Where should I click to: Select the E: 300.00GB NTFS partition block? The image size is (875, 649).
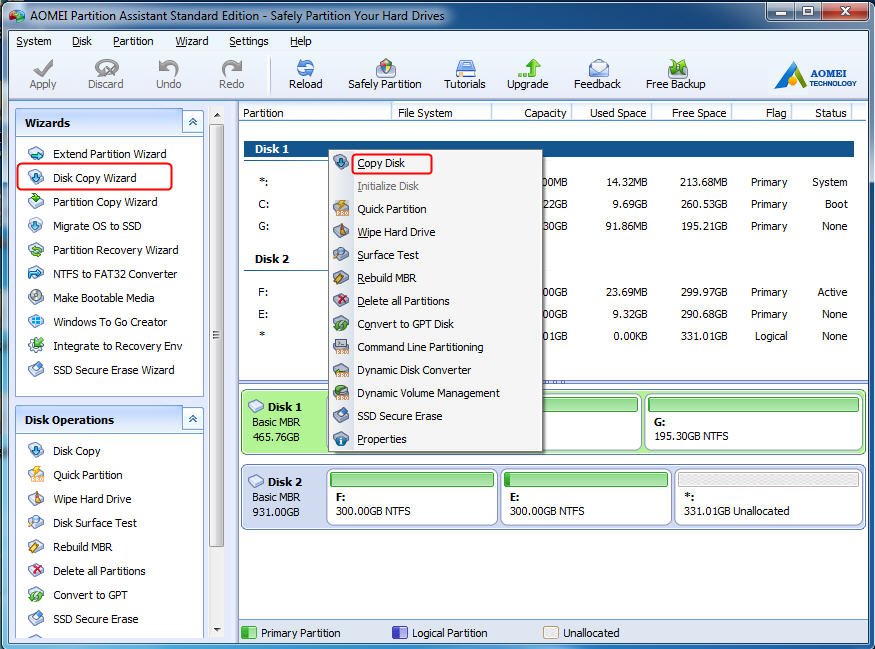[x=586, y=497]
